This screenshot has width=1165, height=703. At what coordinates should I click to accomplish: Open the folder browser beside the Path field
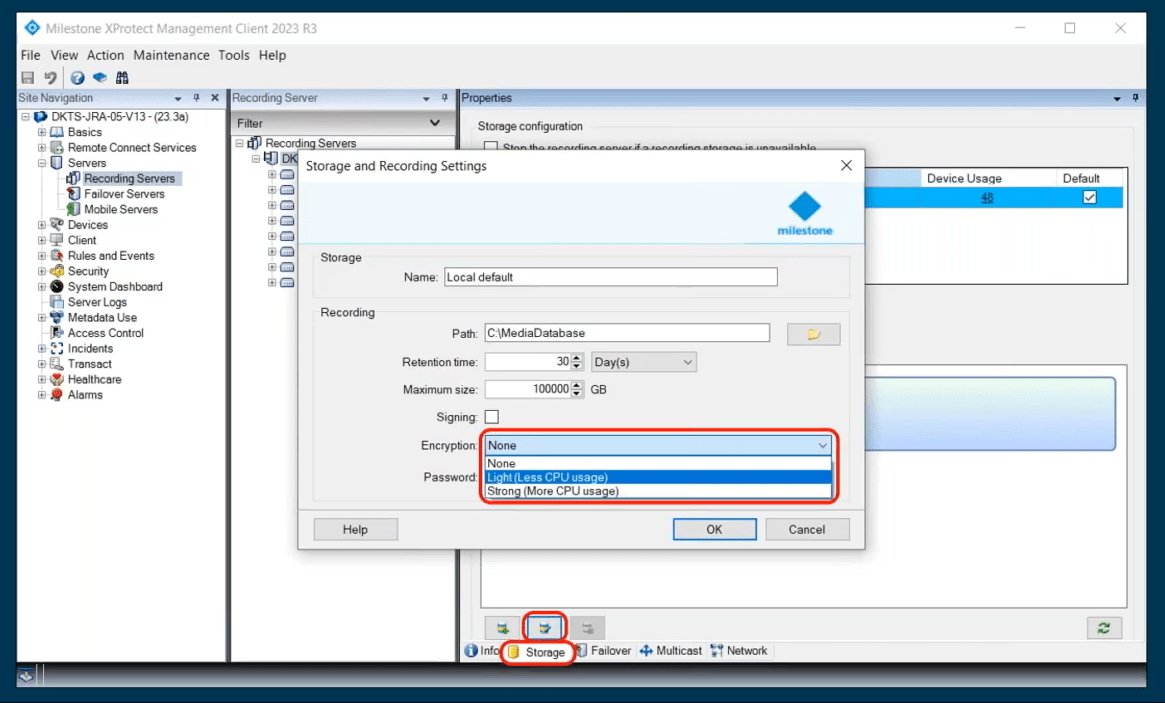[x=816, y=332]
